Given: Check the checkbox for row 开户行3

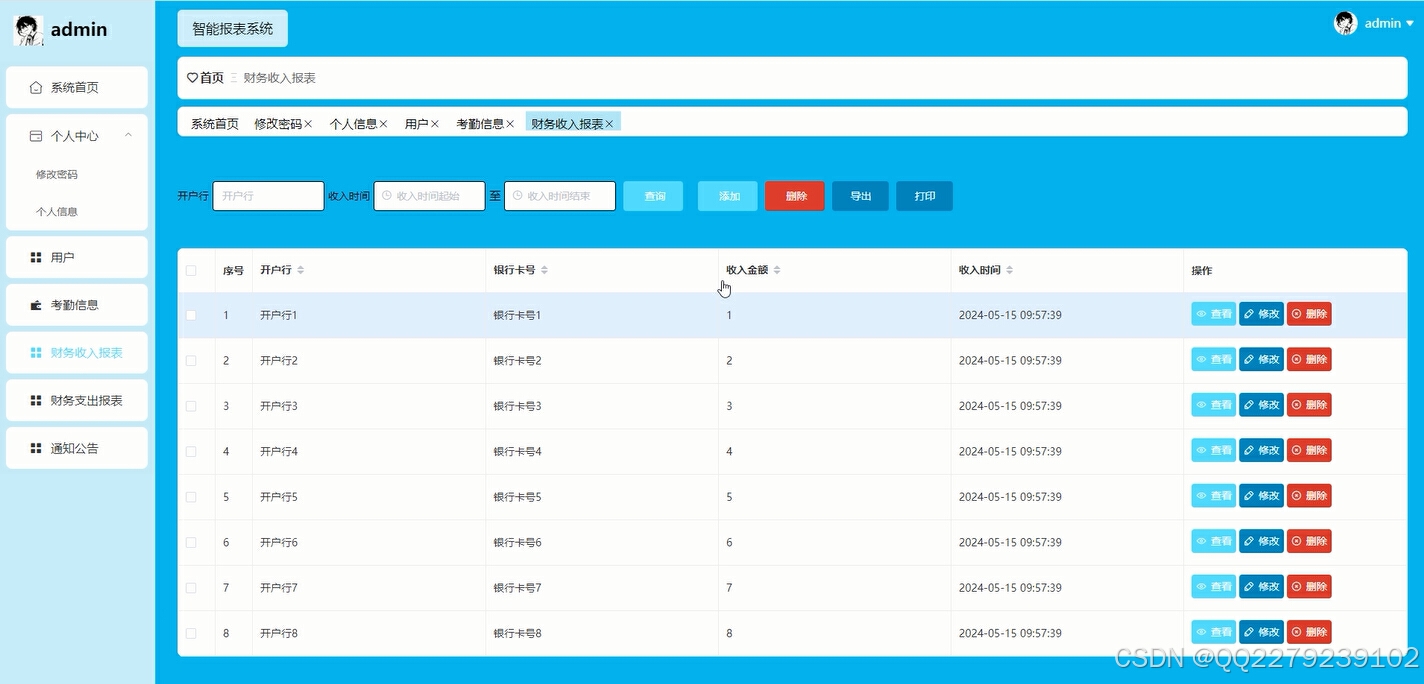Looking at the screenshot, I should 191,406.
